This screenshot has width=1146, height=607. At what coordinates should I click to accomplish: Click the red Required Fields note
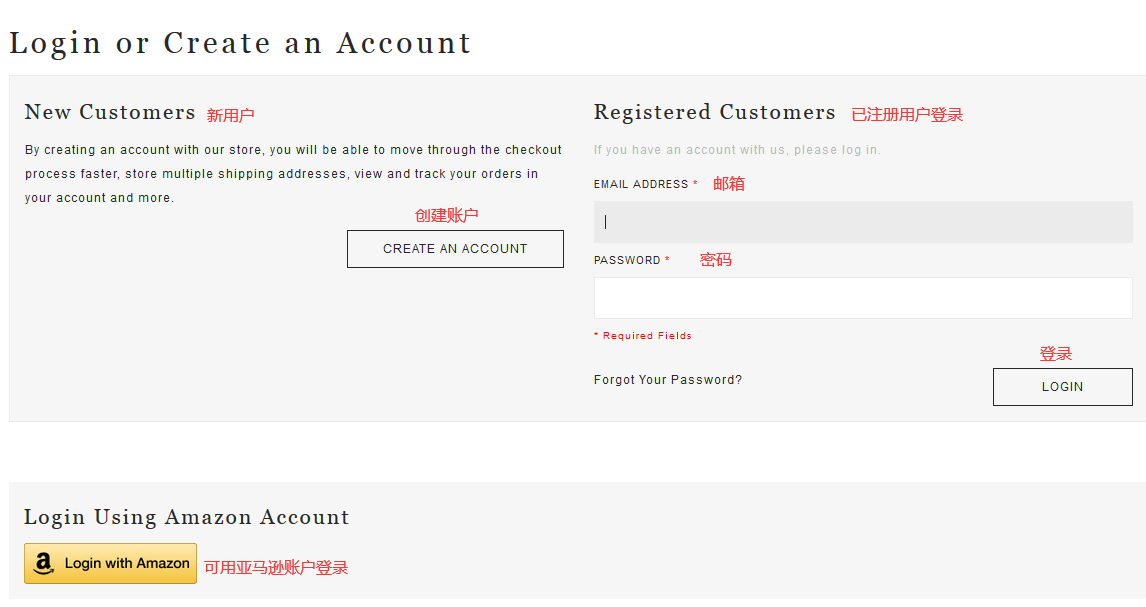click(643, 336)
